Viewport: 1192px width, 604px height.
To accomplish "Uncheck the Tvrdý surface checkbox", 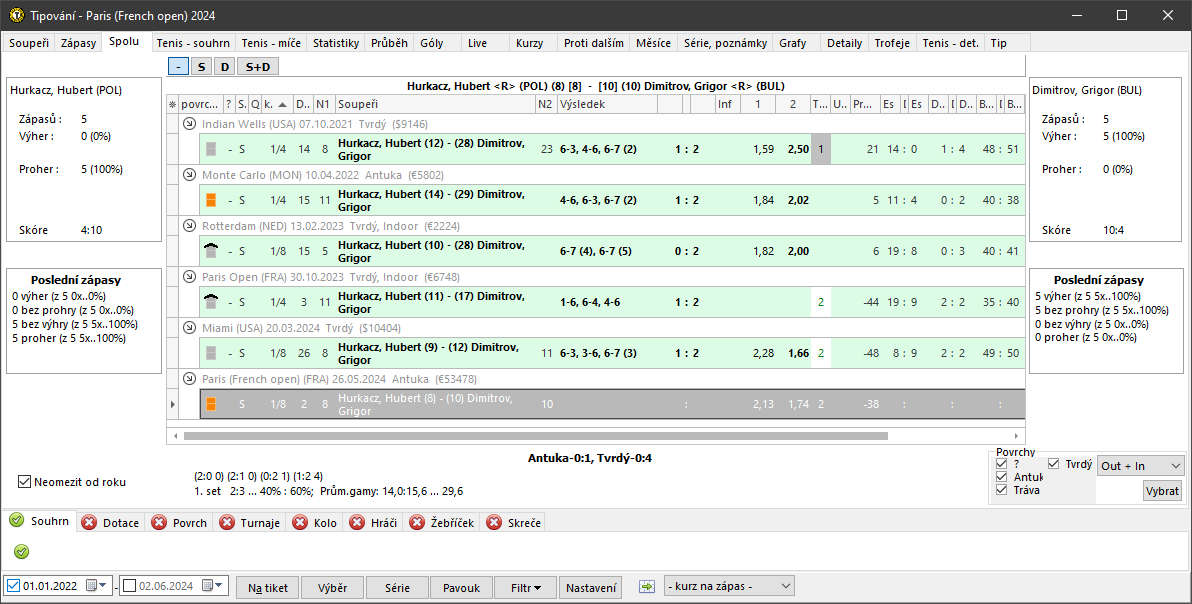I will [1054, 464].
